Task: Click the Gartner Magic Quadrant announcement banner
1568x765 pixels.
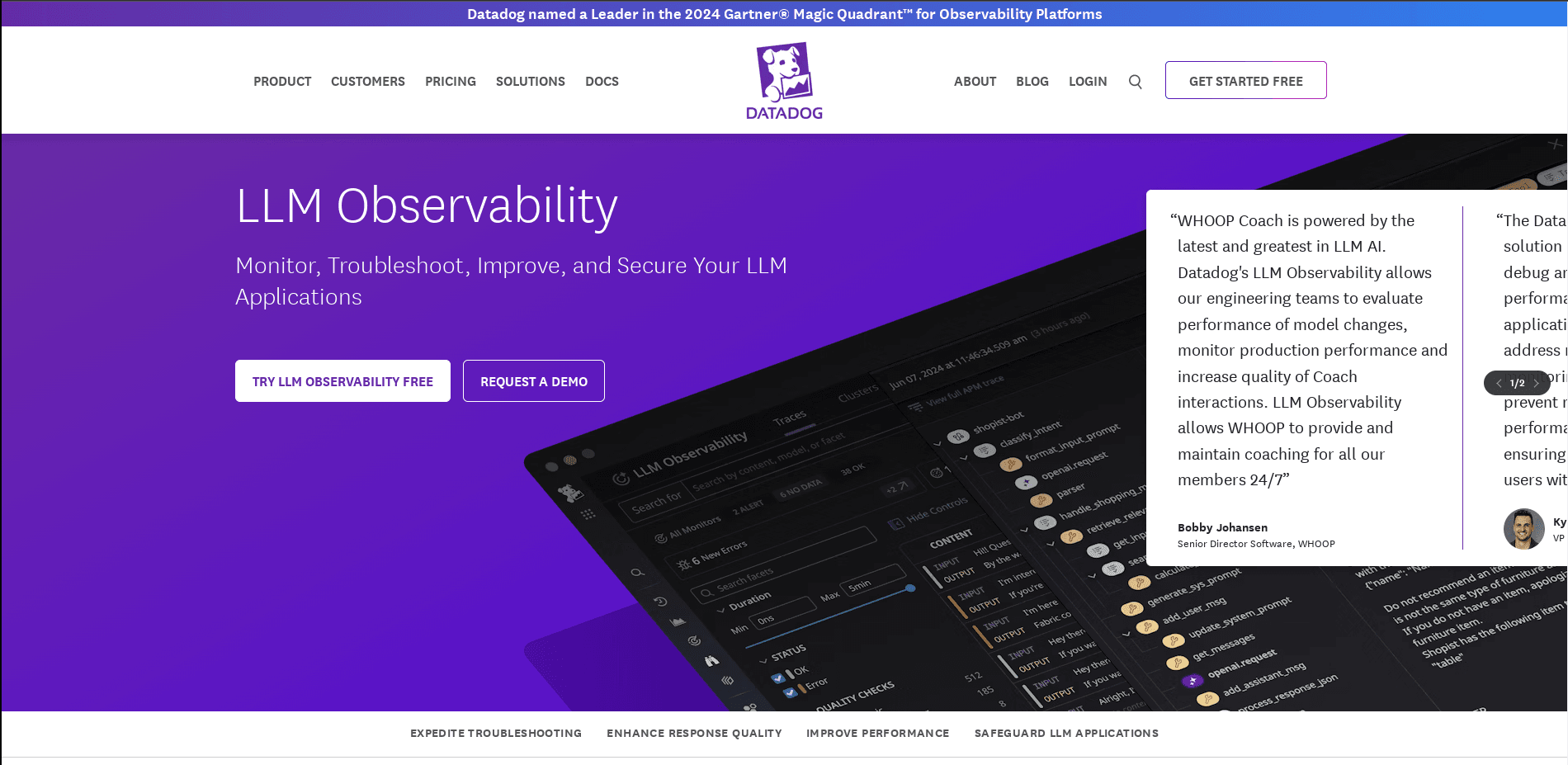Action: [x=784, y=14]
